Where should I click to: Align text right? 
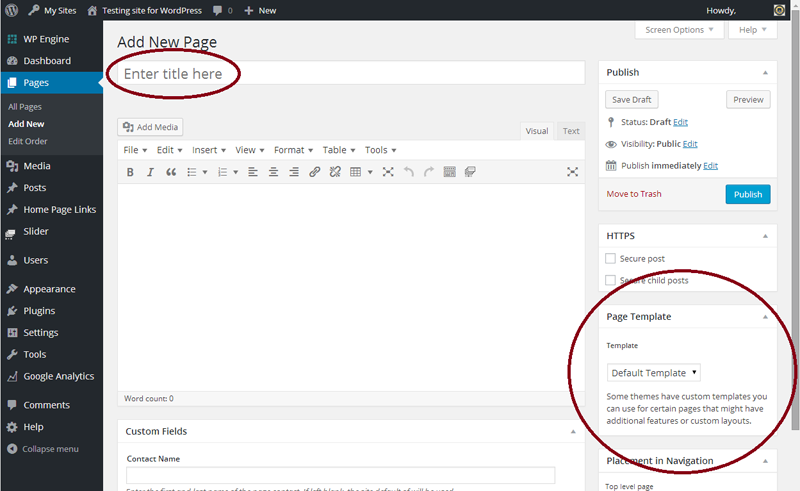point(294,172)
